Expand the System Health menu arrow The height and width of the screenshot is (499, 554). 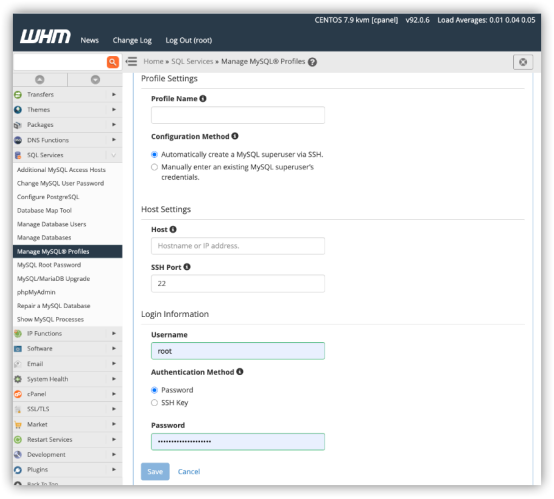(114, 379)
